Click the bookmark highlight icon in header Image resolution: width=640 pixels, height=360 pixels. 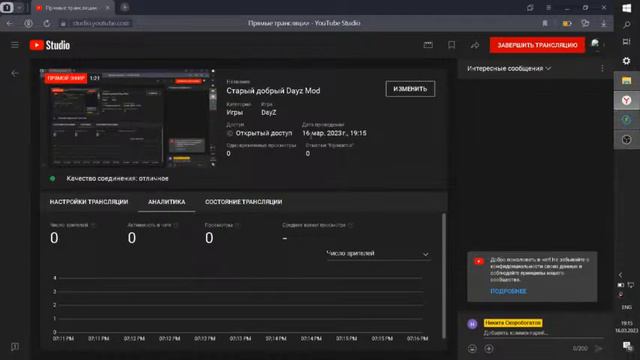[451, 45]
